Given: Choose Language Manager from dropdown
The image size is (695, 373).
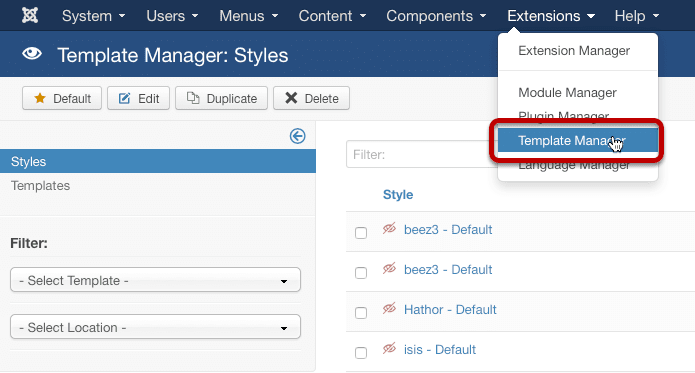Looking at the screenshot, I should [x=578, y=166].
